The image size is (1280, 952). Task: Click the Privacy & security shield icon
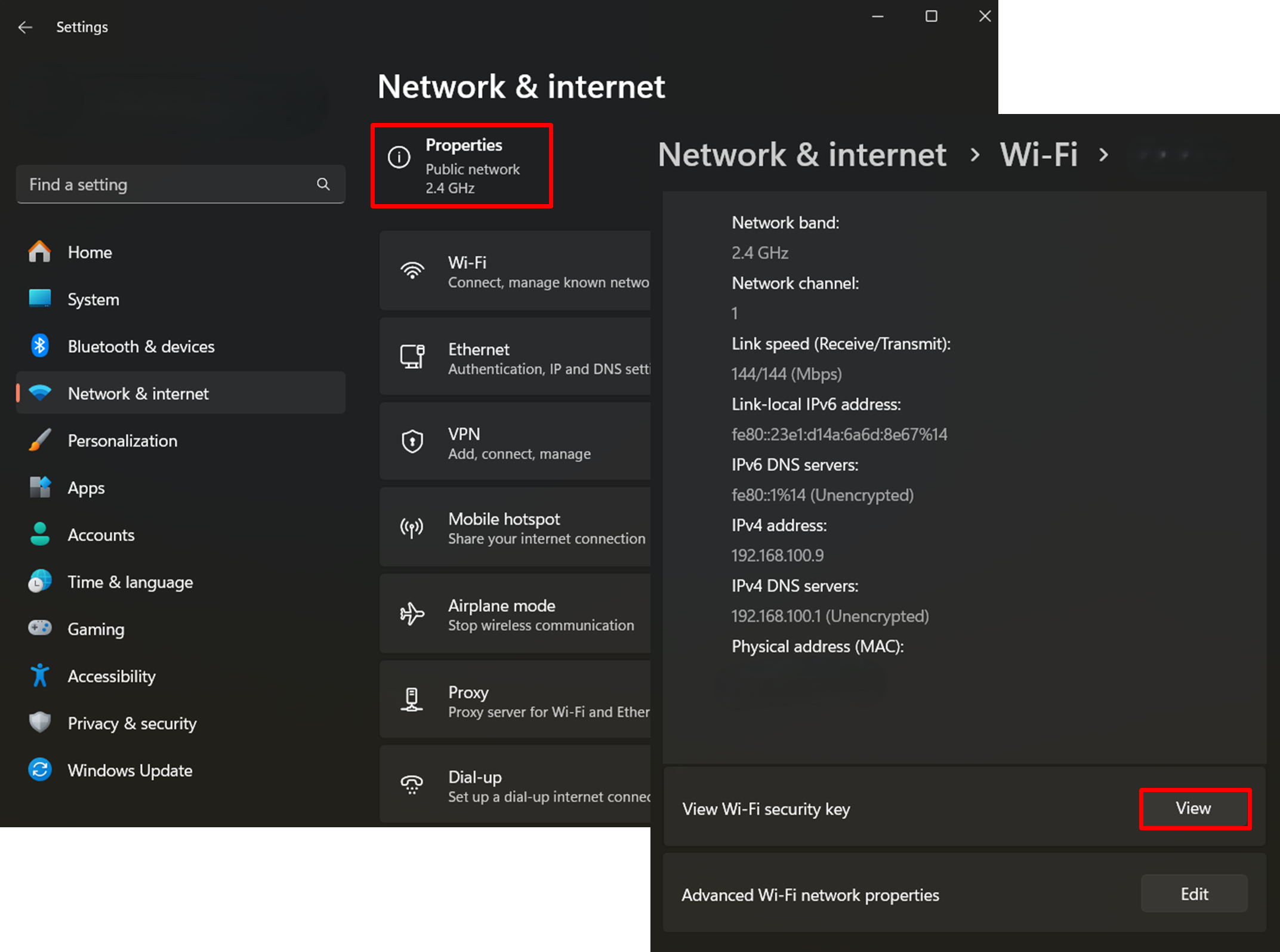point(40,723)
